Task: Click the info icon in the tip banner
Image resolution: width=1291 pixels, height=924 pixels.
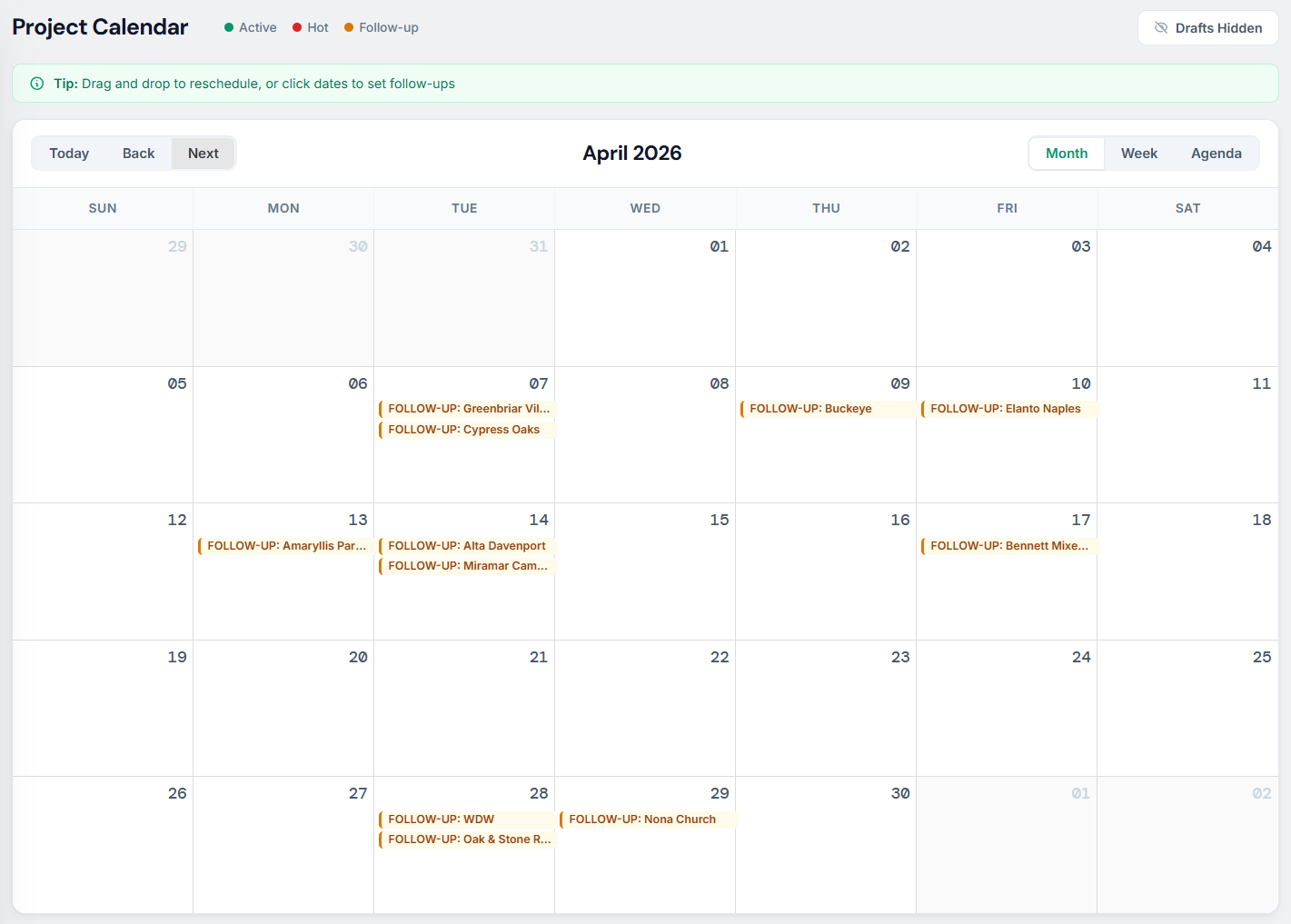Action: 37,84
